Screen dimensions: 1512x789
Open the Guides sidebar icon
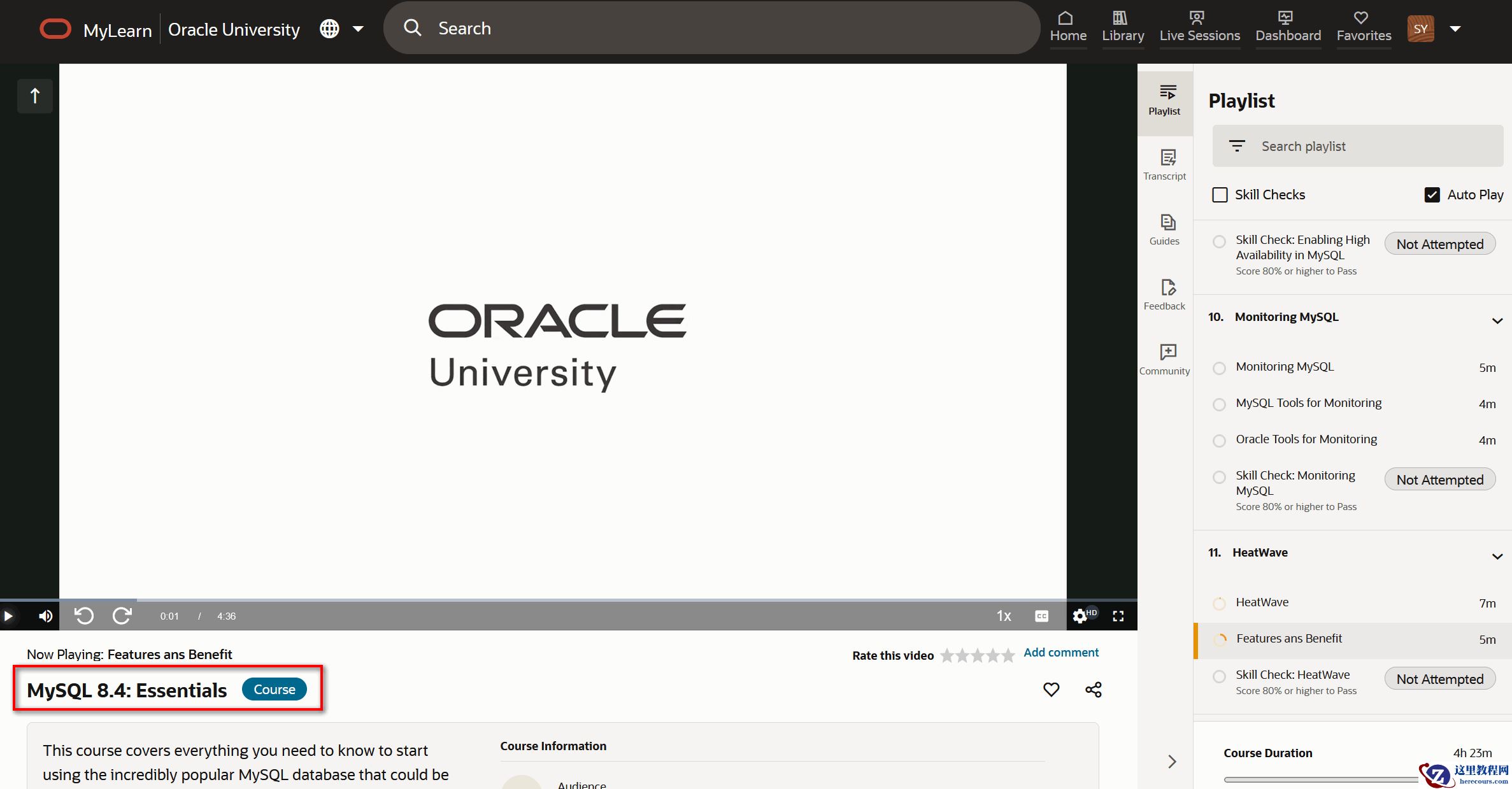pyautogui.click(x=1167, y=229)
